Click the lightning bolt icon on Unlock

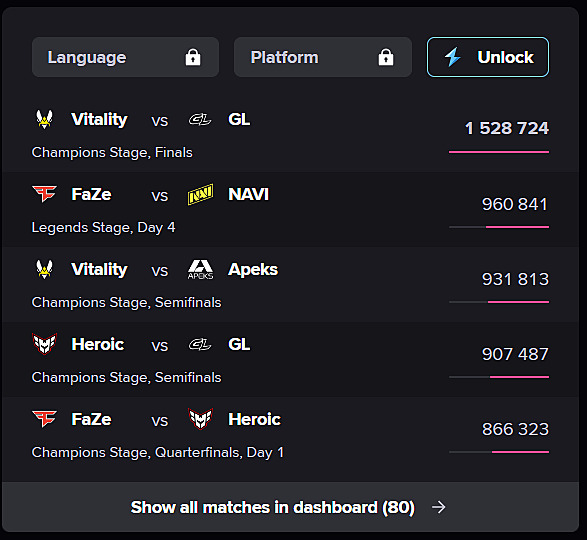coord(453,57)
